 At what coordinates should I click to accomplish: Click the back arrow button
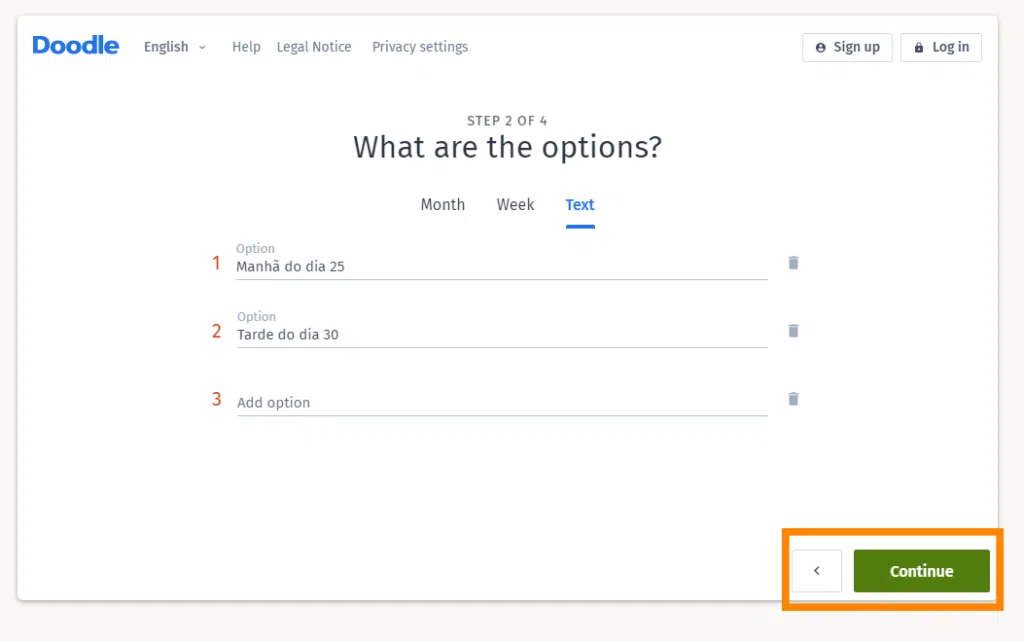817,570
